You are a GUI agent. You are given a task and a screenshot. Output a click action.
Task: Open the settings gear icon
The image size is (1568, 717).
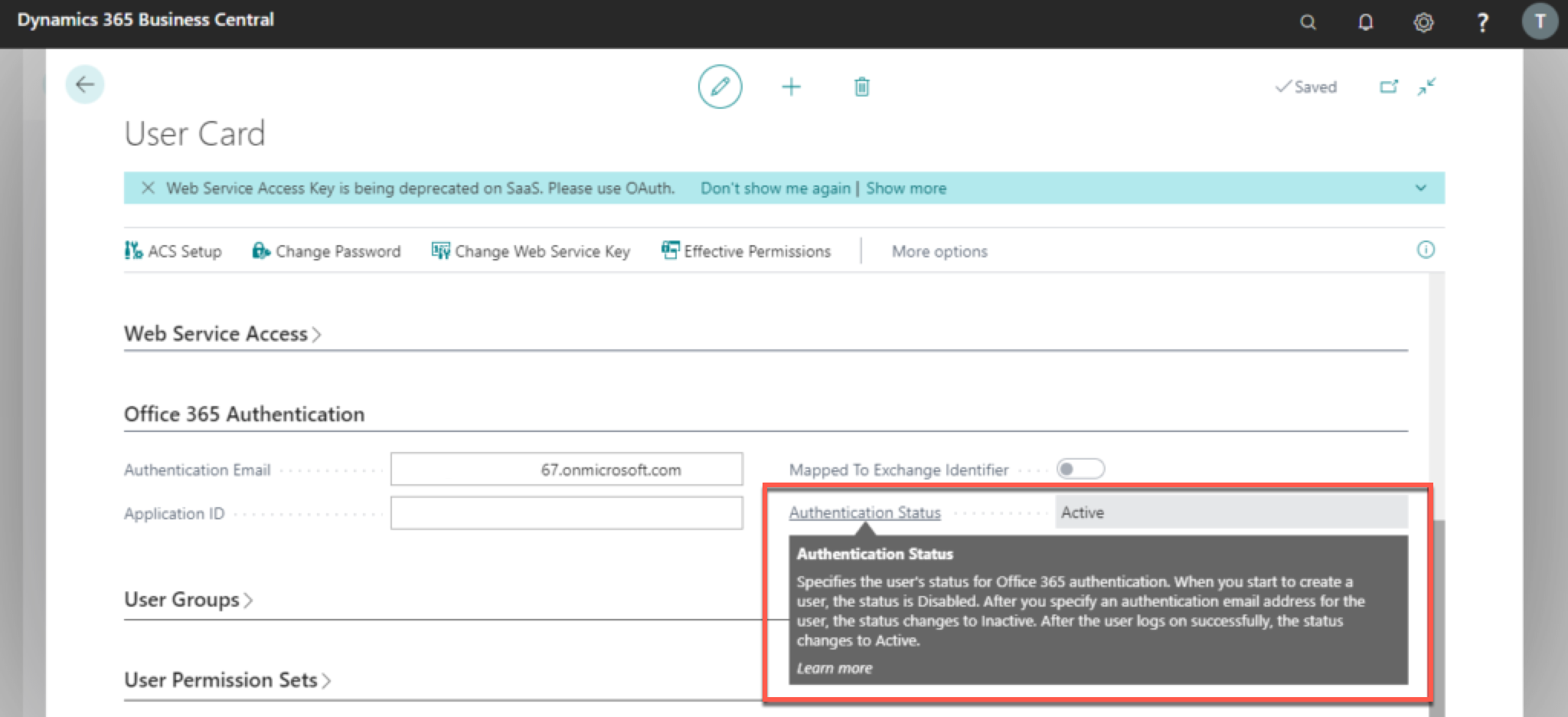[x=1423, y=22]
